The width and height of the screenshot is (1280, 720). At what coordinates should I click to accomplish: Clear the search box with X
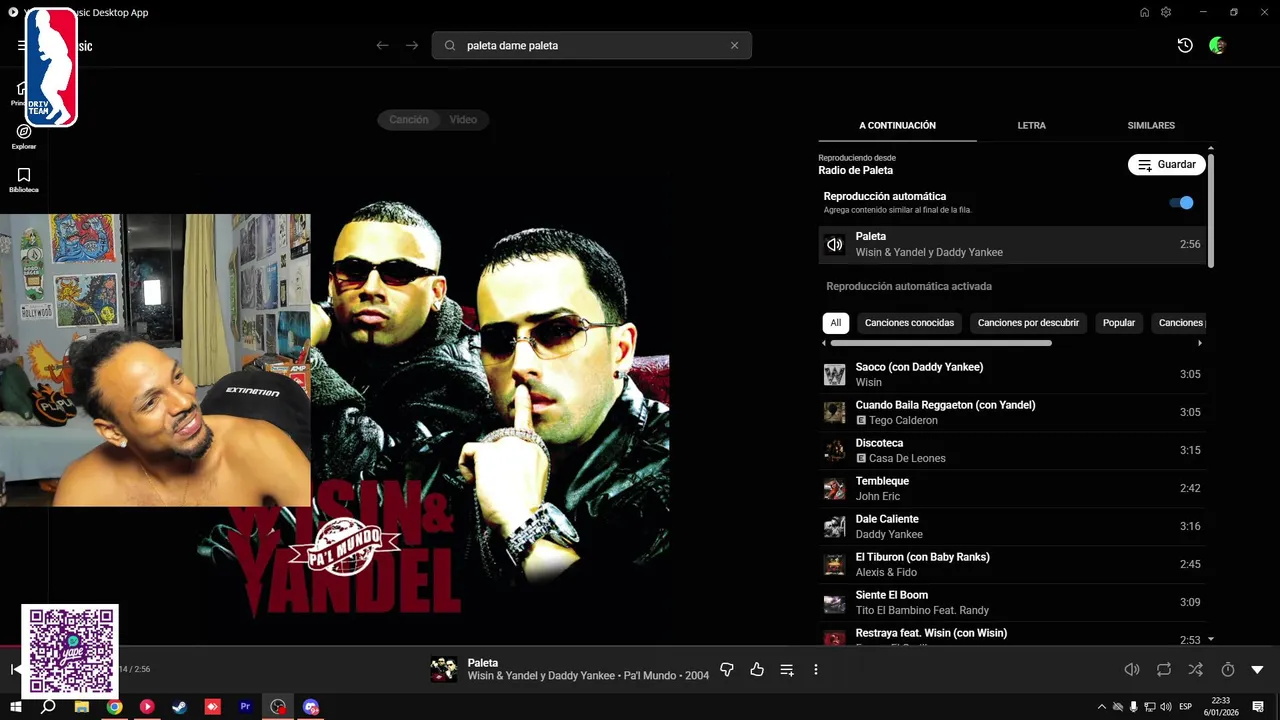pyautogui.click(x=734, y=45)
